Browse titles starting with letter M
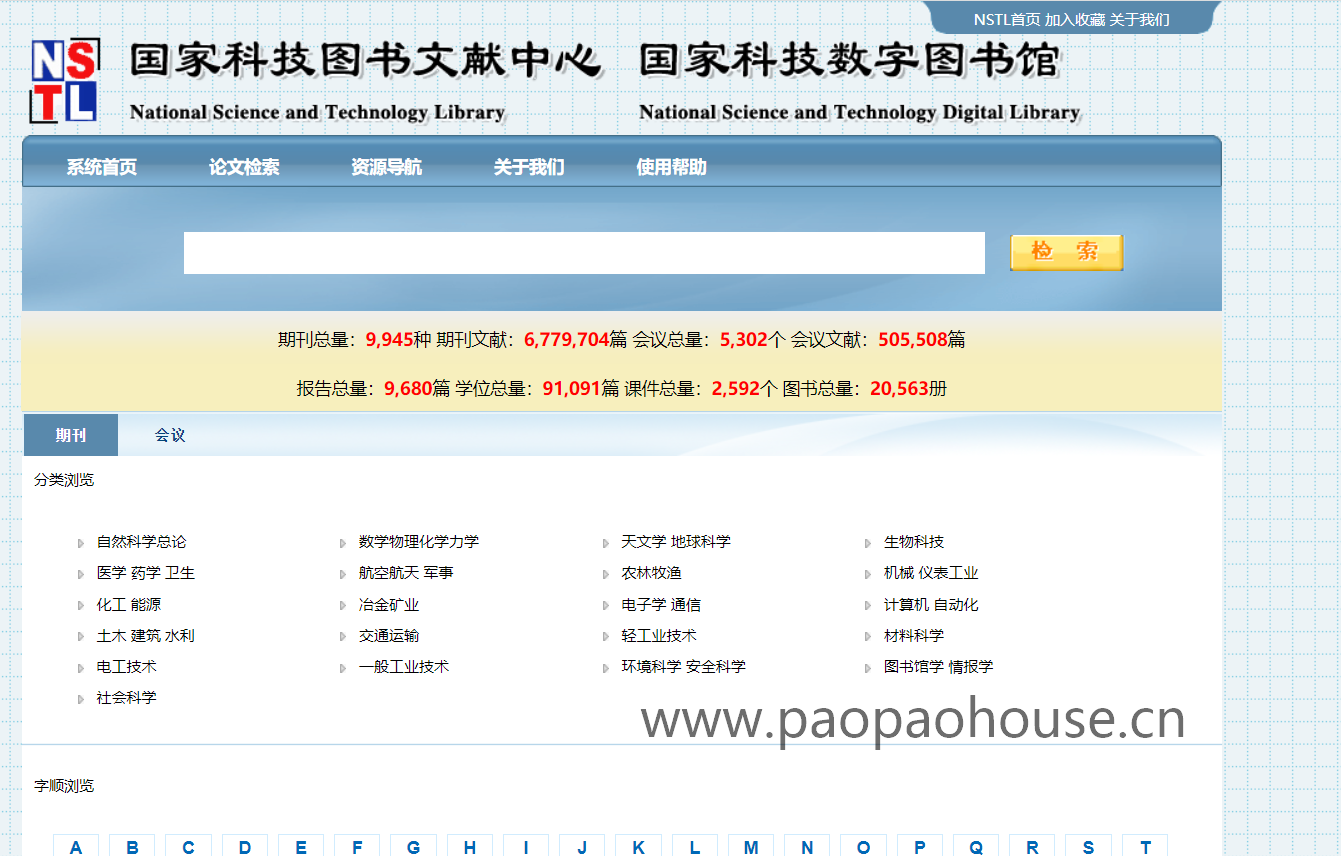This screenshot has height=856, width=1341. click(751, 847)
